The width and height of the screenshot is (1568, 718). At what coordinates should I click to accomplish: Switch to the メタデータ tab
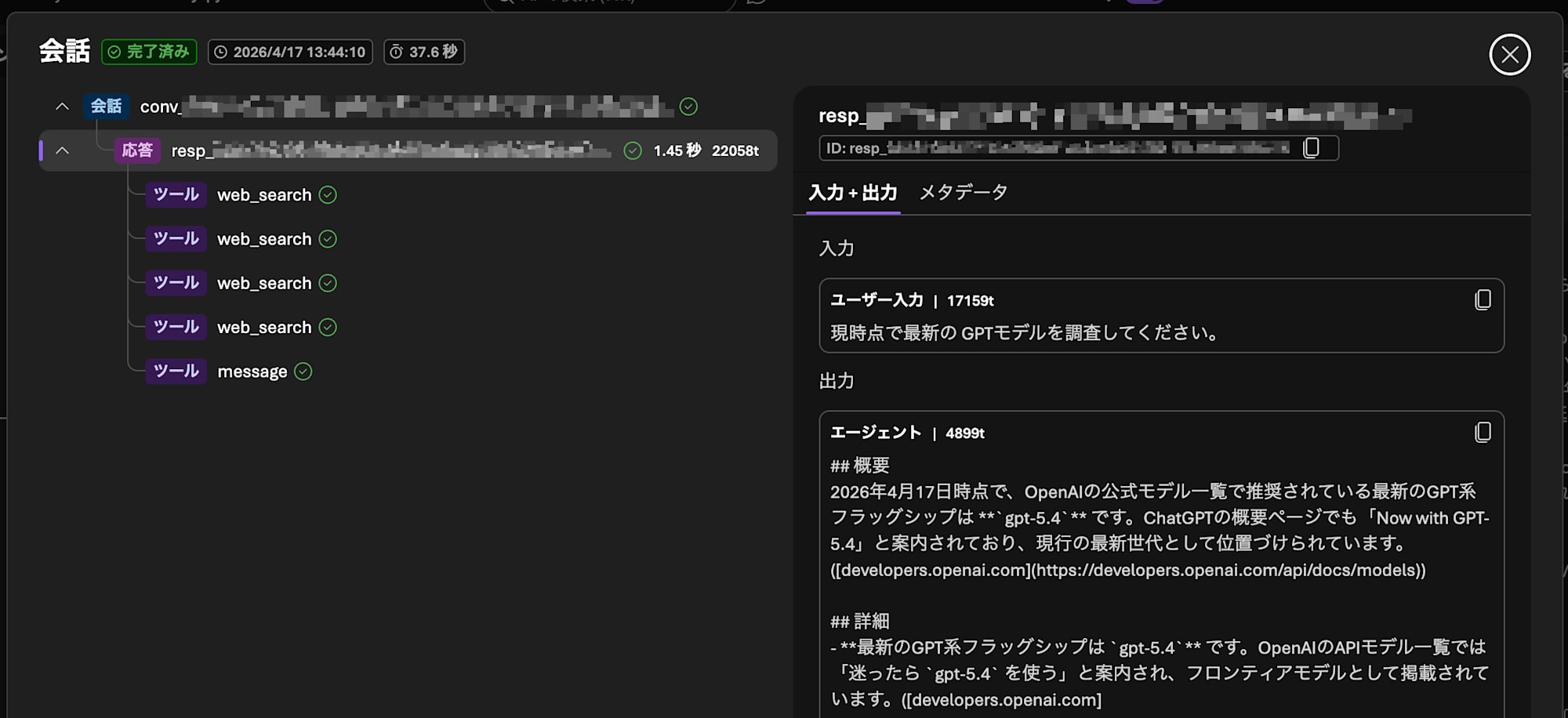click(x=964, y=191)
